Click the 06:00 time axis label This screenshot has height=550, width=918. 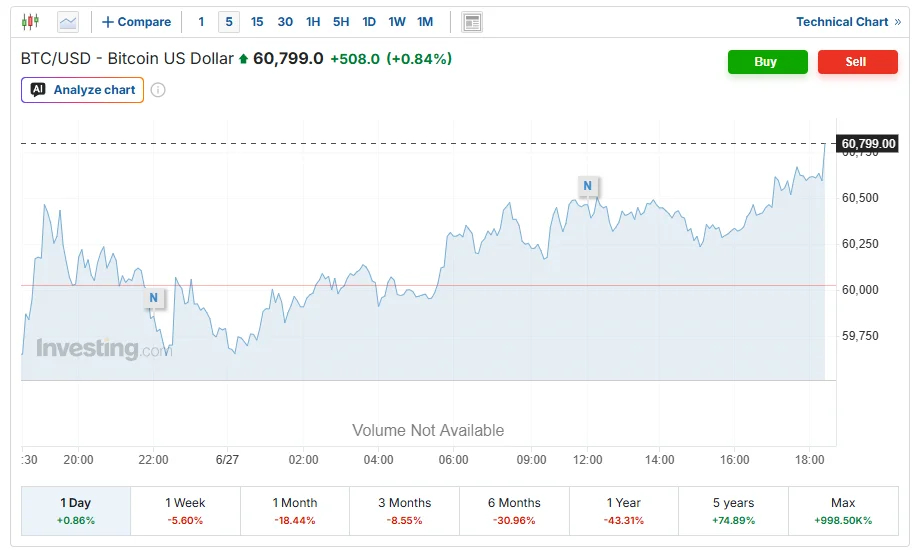pyautogui.click(x=453, y=460)
